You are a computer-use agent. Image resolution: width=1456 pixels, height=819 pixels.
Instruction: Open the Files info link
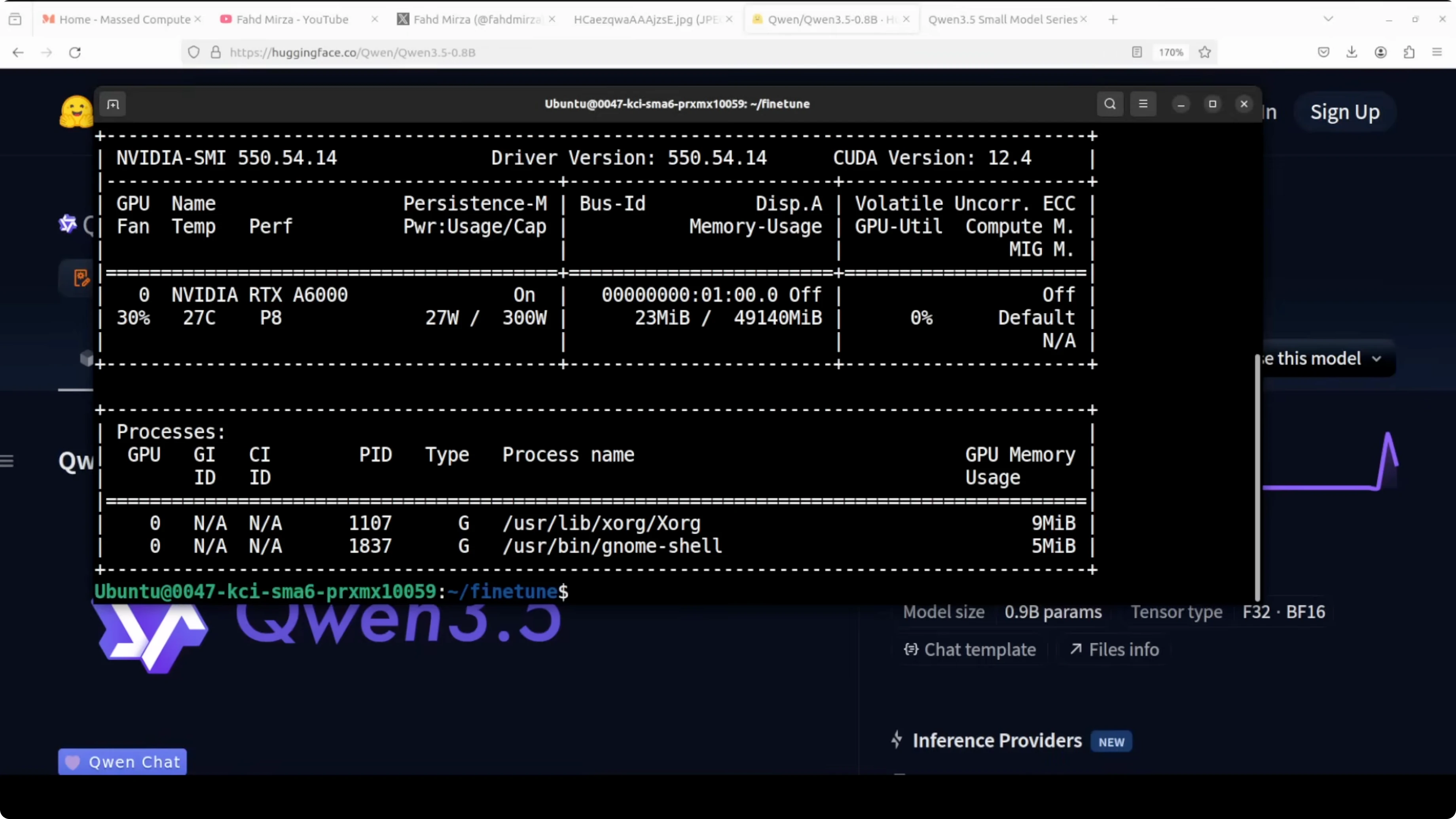click(1113, 649)
